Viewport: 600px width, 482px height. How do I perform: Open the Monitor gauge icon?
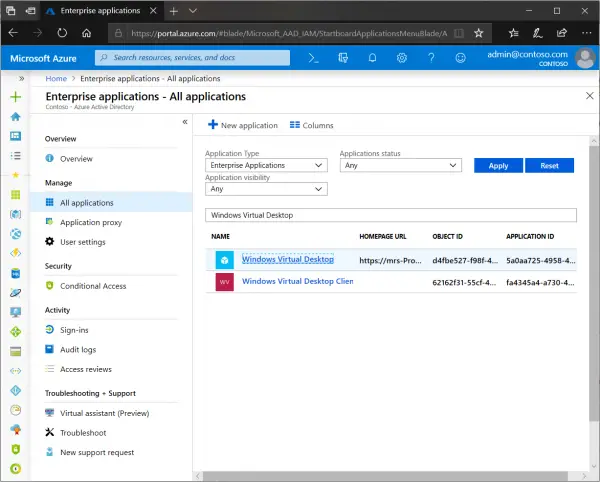click(16, 410)
